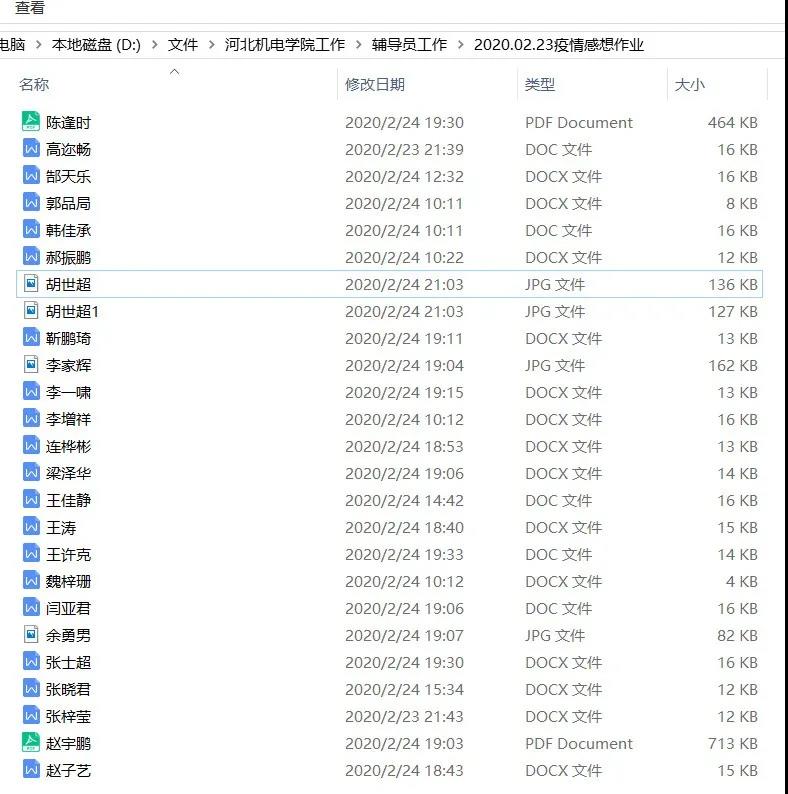Click the Word icon of 郭品局
This screenshot has height=794, width=788.
(x=31, y=203)
